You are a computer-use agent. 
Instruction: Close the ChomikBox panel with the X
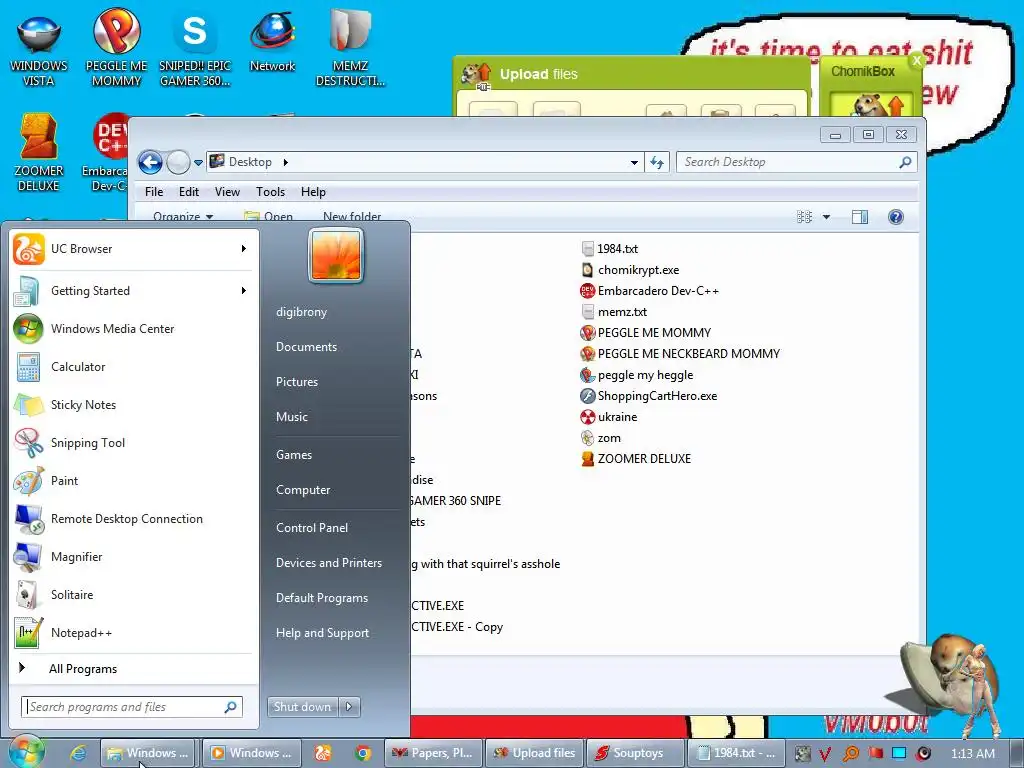[x=917, y=60]
